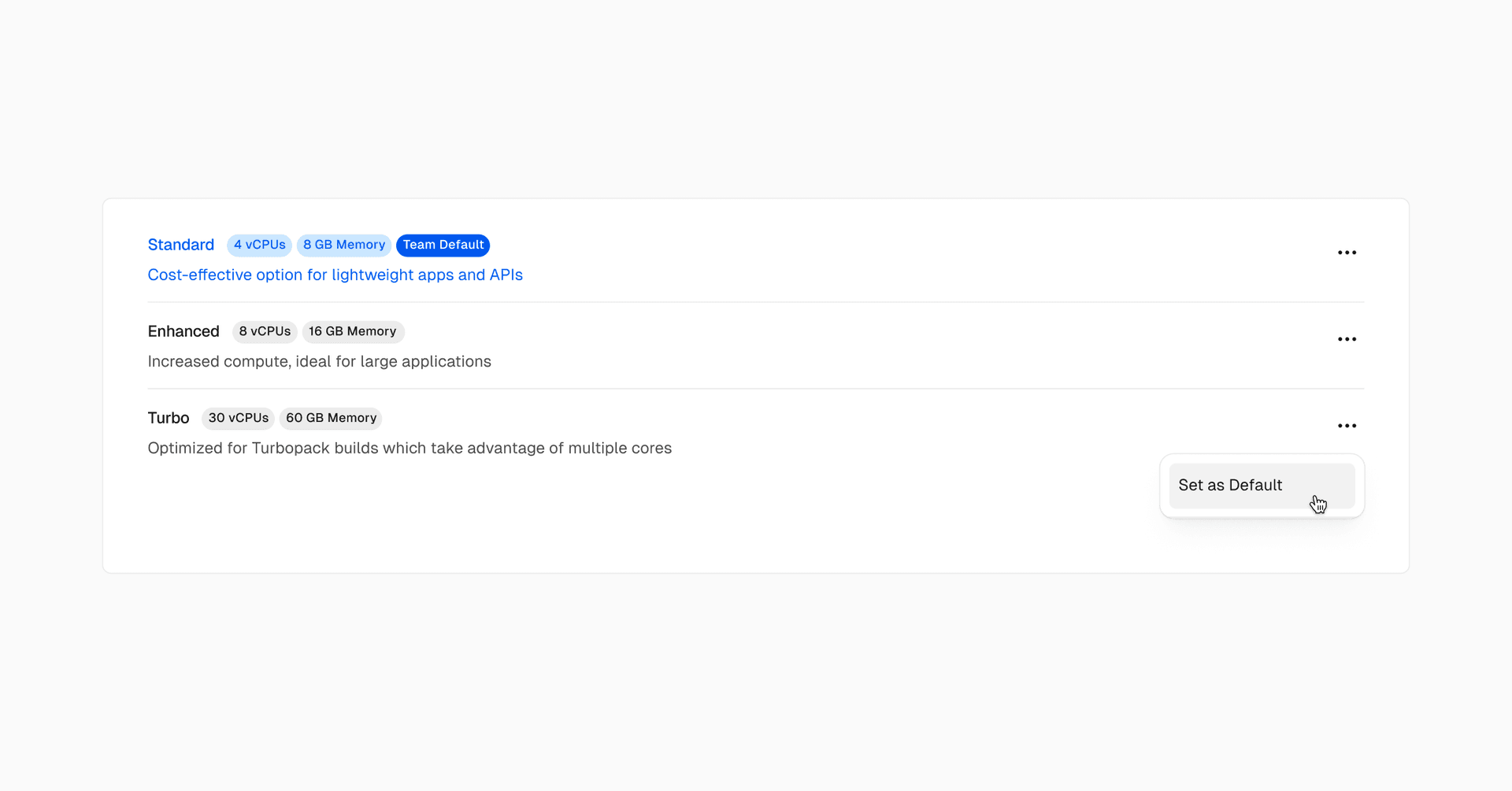The width and height of the screenshot is (1512, 791).
Task: Click the Standard machine title
Action: (180, 245)
